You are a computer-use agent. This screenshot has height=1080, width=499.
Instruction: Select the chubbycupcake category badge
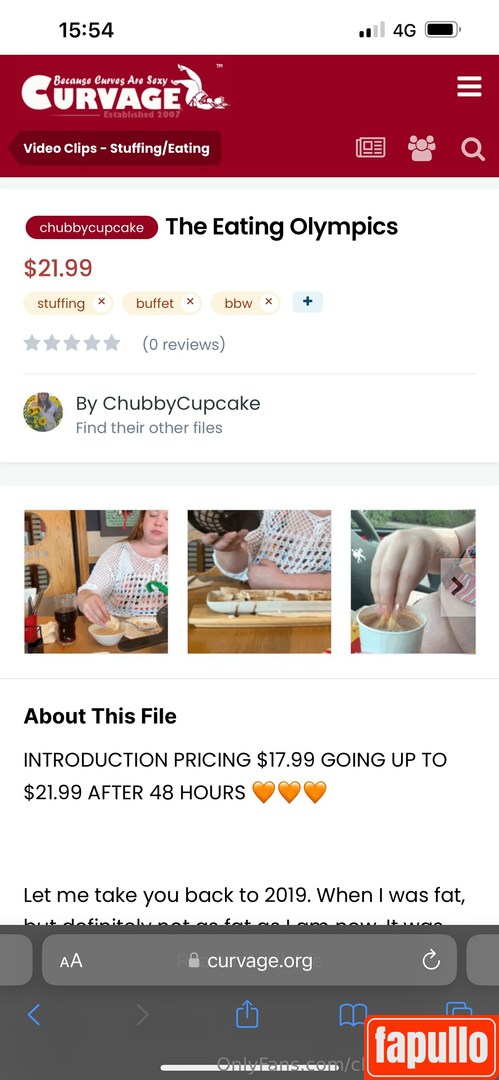point(92,228)
